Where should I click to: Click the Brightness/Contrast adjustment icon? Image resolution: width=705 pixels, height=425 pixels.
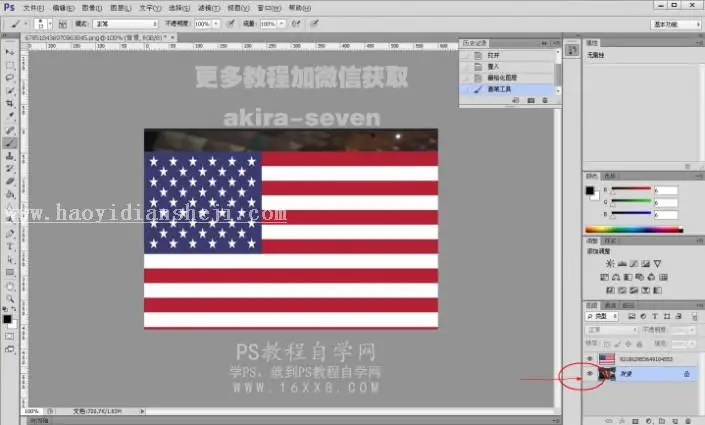610,264
